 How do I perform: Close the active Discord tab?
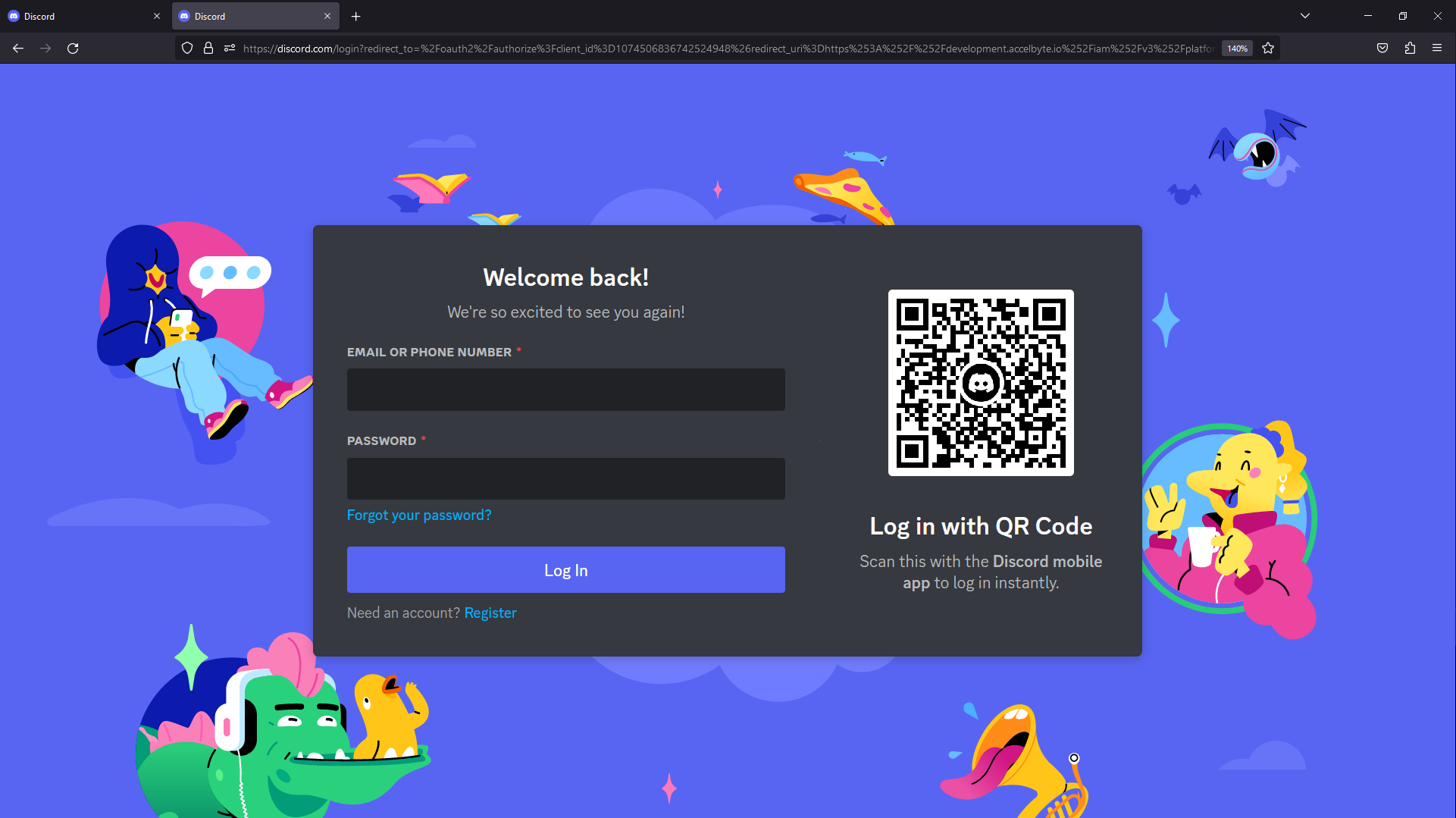pyautogui.click(x=327, y=16)
